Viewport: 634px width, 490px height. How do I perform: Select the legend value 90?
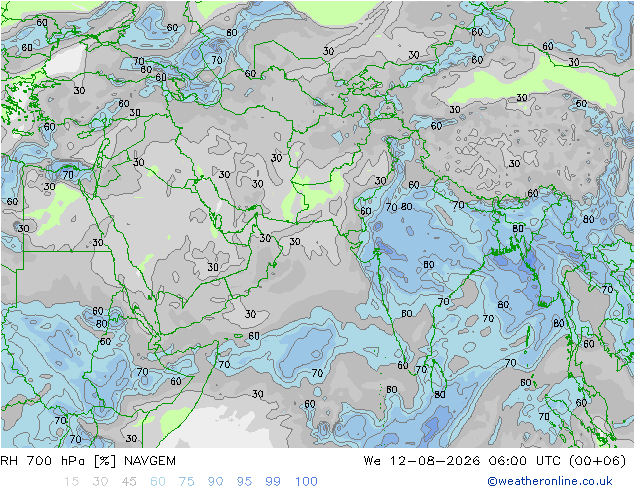pyautogui.click(x=215, y=482)
